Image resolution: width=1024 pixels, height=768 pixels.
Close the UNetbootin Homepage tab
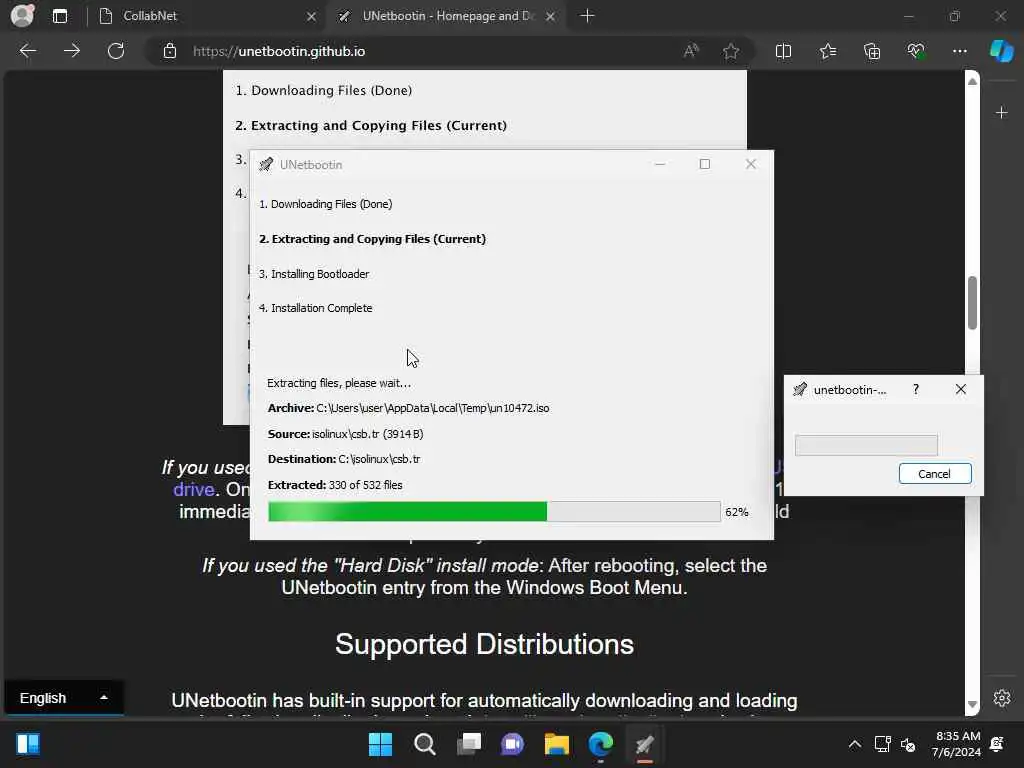[551, 16]
